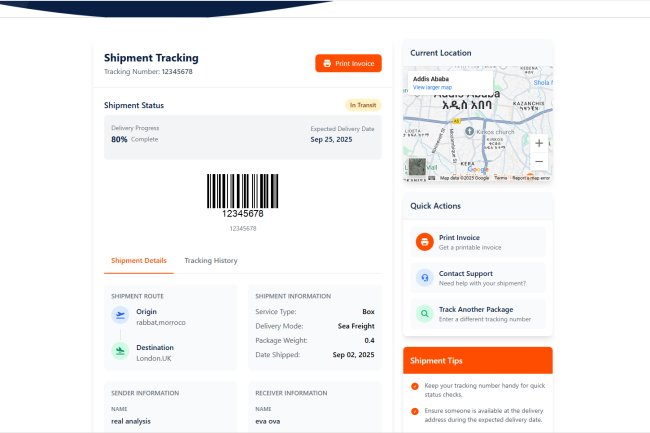Click the second shipment tip checkmark icon
The width and height of the screenshot is (650, 433).
coord(415,411)
